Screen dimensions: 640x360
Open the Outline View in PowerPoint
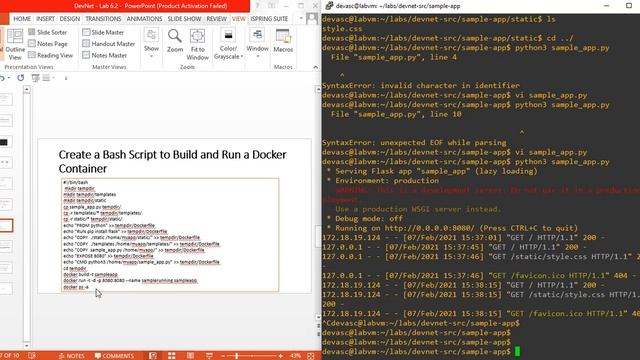(15, 44)
